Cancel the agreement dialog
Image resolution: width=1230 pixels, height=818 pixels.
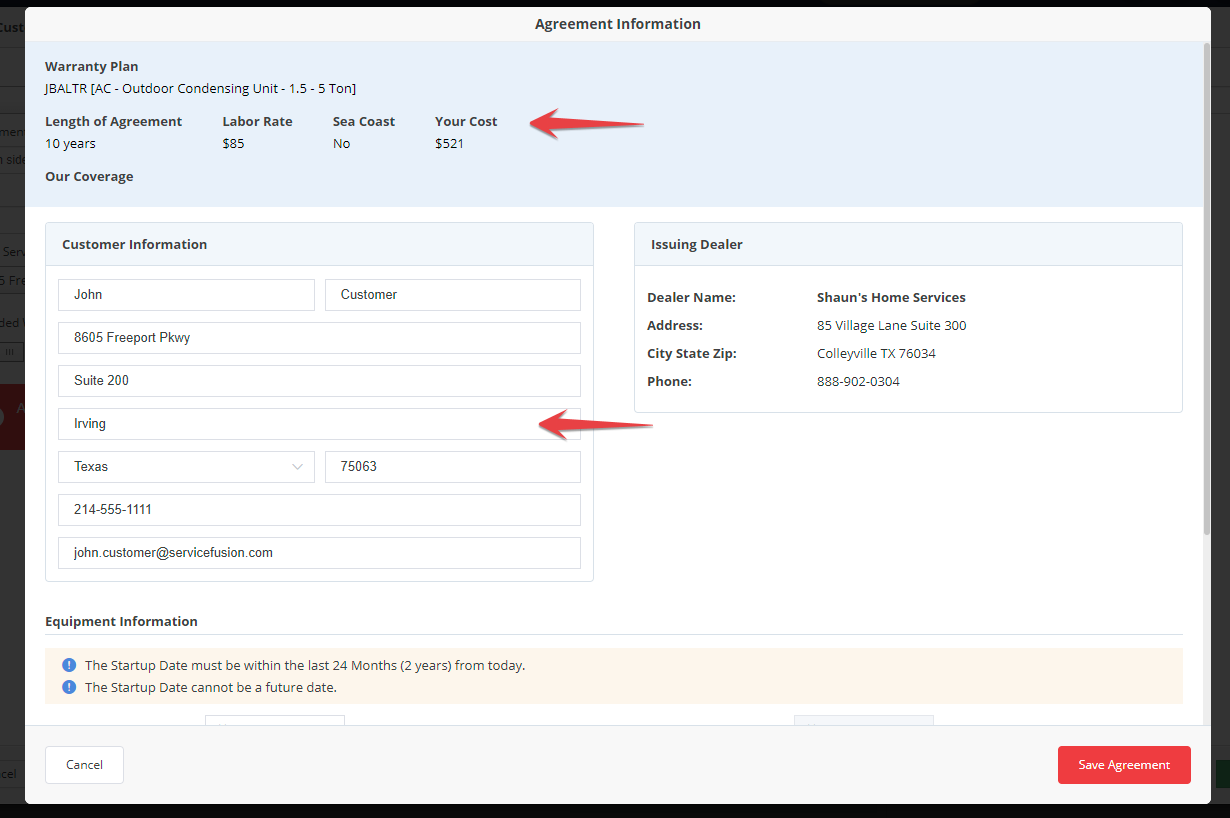tap(84, 765)
